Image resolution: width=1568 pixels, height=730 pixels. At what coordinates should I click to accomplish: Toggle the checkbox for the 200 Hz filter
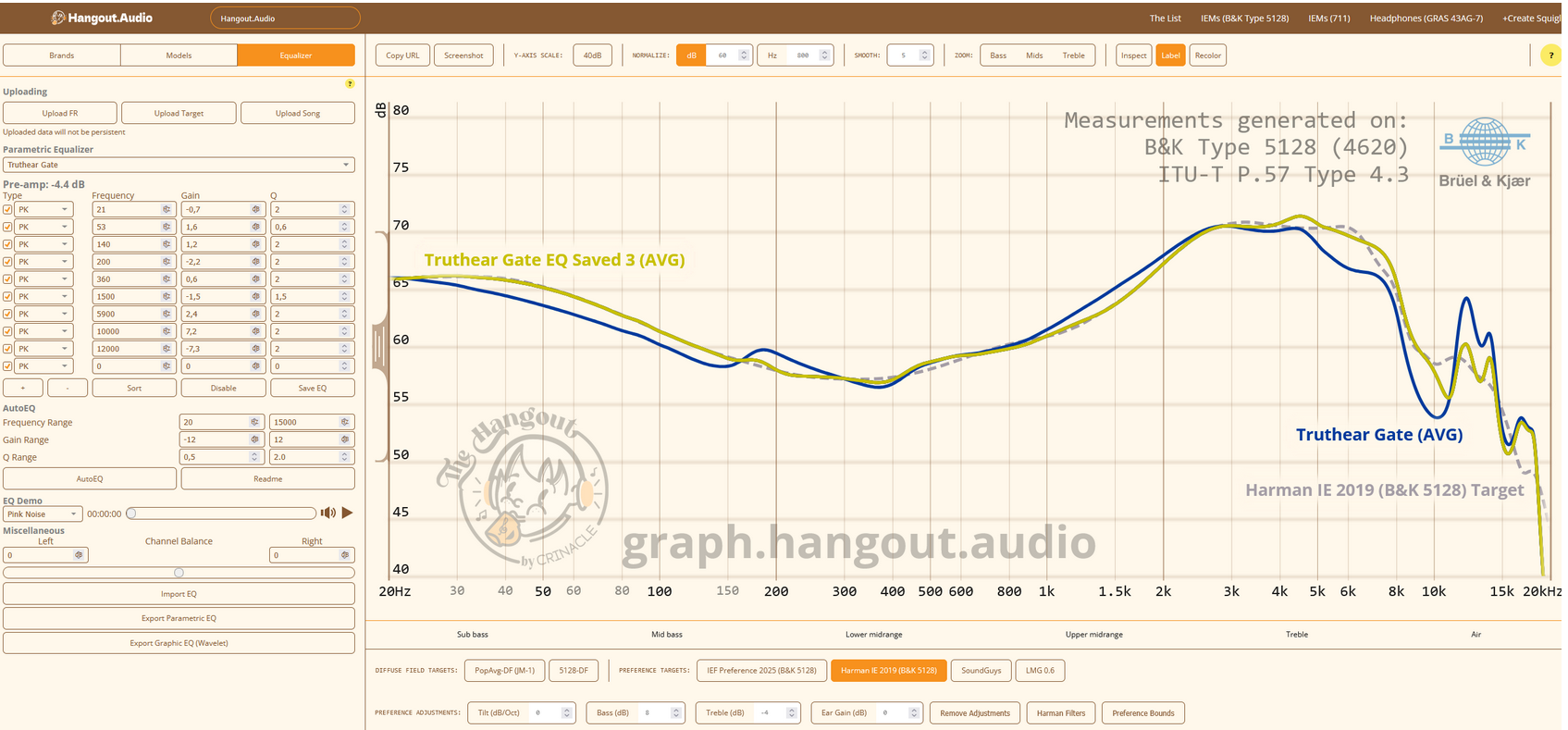click(x=8, y=262)
